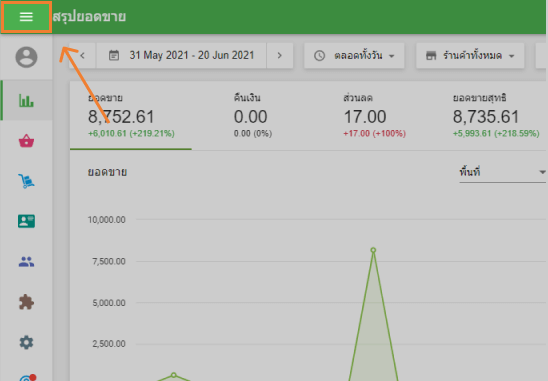Expand the ร้านค้าทั้งหมด stores dropdown
Screen dimensions: 548x381
click(x=470, y=56)
